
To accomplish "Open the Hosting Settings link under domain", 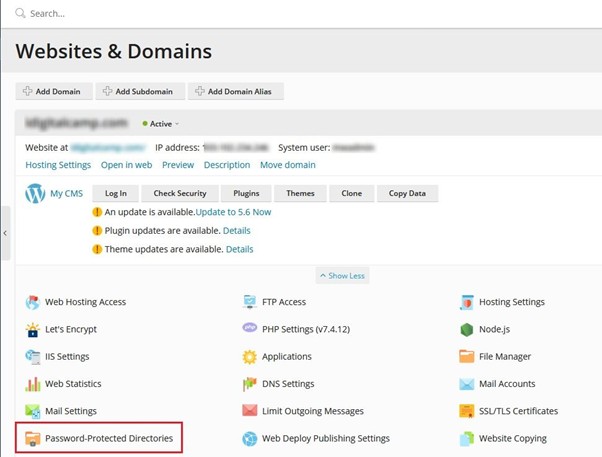I will 58,165.
